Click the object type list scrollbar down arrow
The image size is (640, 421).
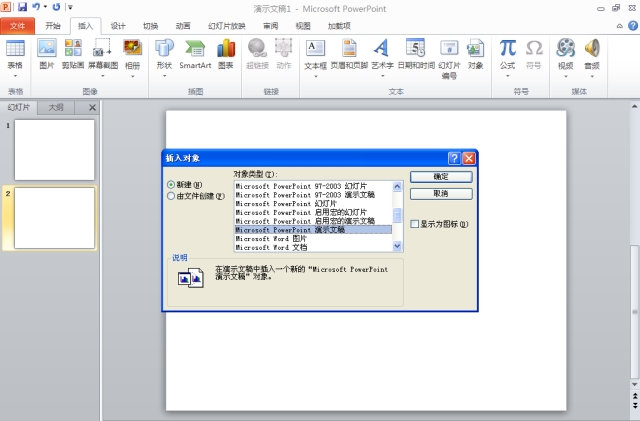point(398,245)
